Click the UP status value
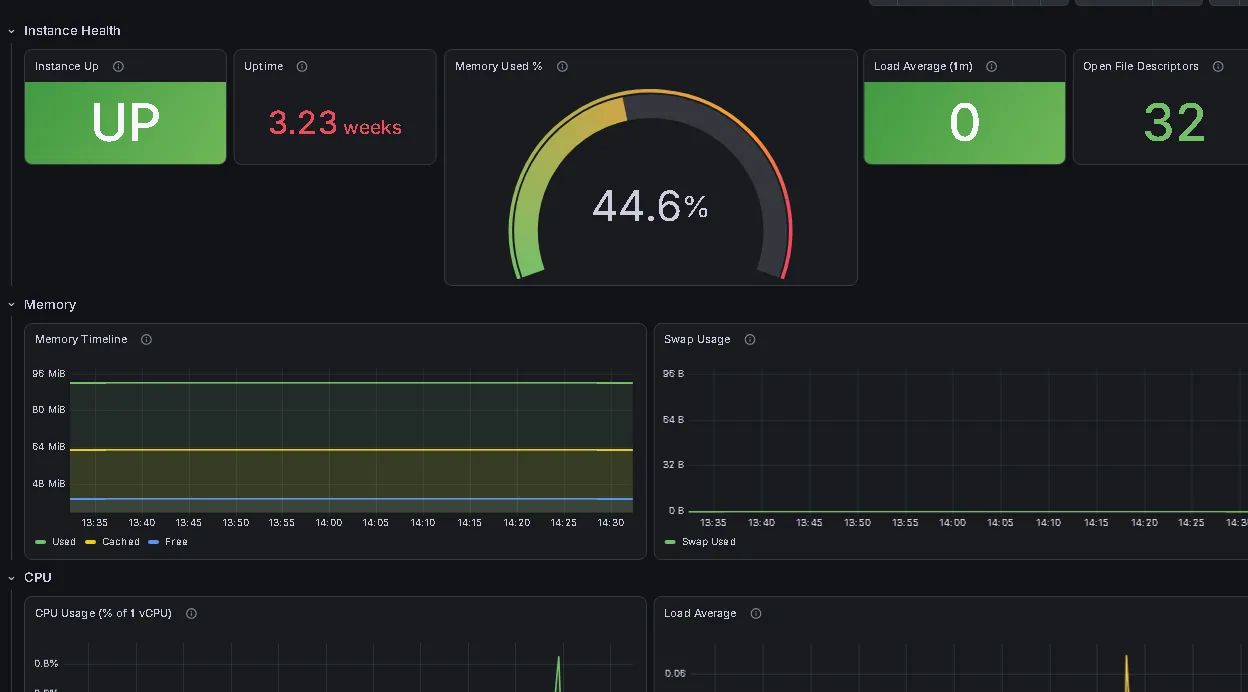Image resolution: width=1248 pixels, height=692 pixels. coord(126,123)
